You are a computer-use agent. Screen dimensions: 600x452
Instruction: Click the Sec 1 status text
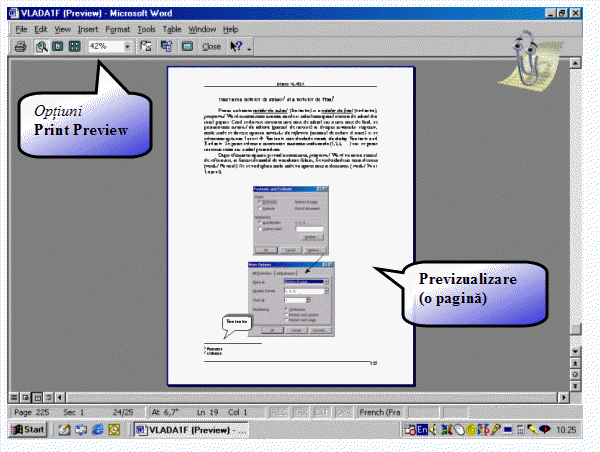coord(73,412)
